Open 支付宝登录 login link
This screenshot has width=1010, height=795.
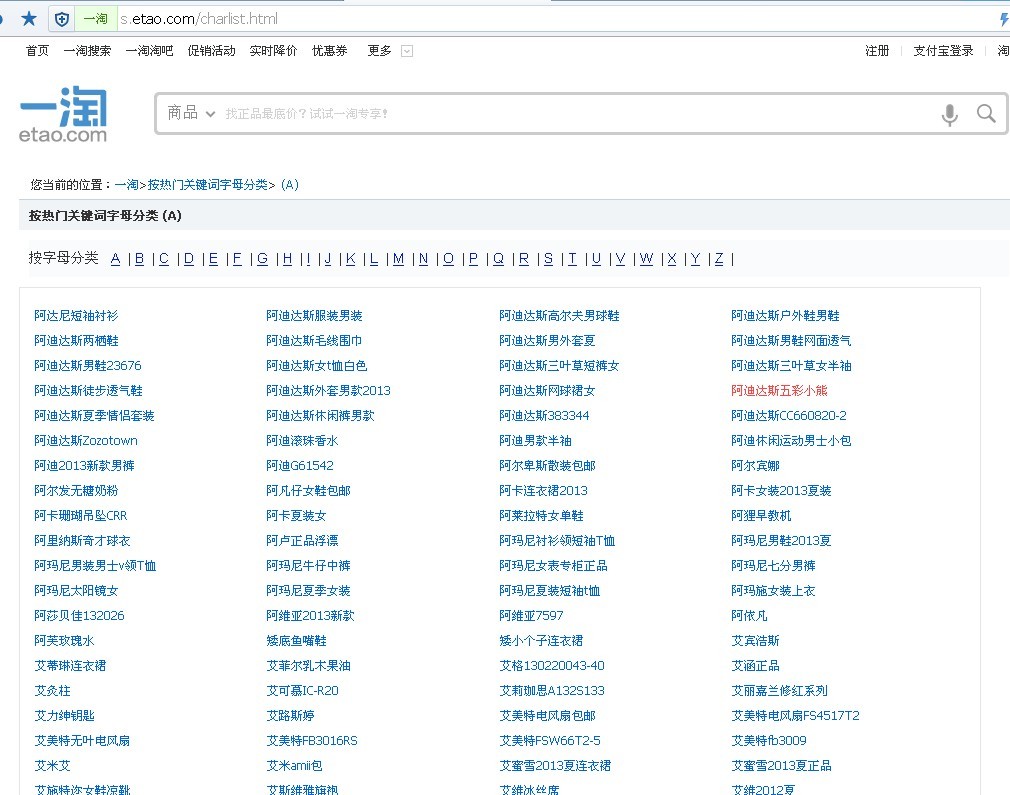pyautogui.click(x=943, y=51)
